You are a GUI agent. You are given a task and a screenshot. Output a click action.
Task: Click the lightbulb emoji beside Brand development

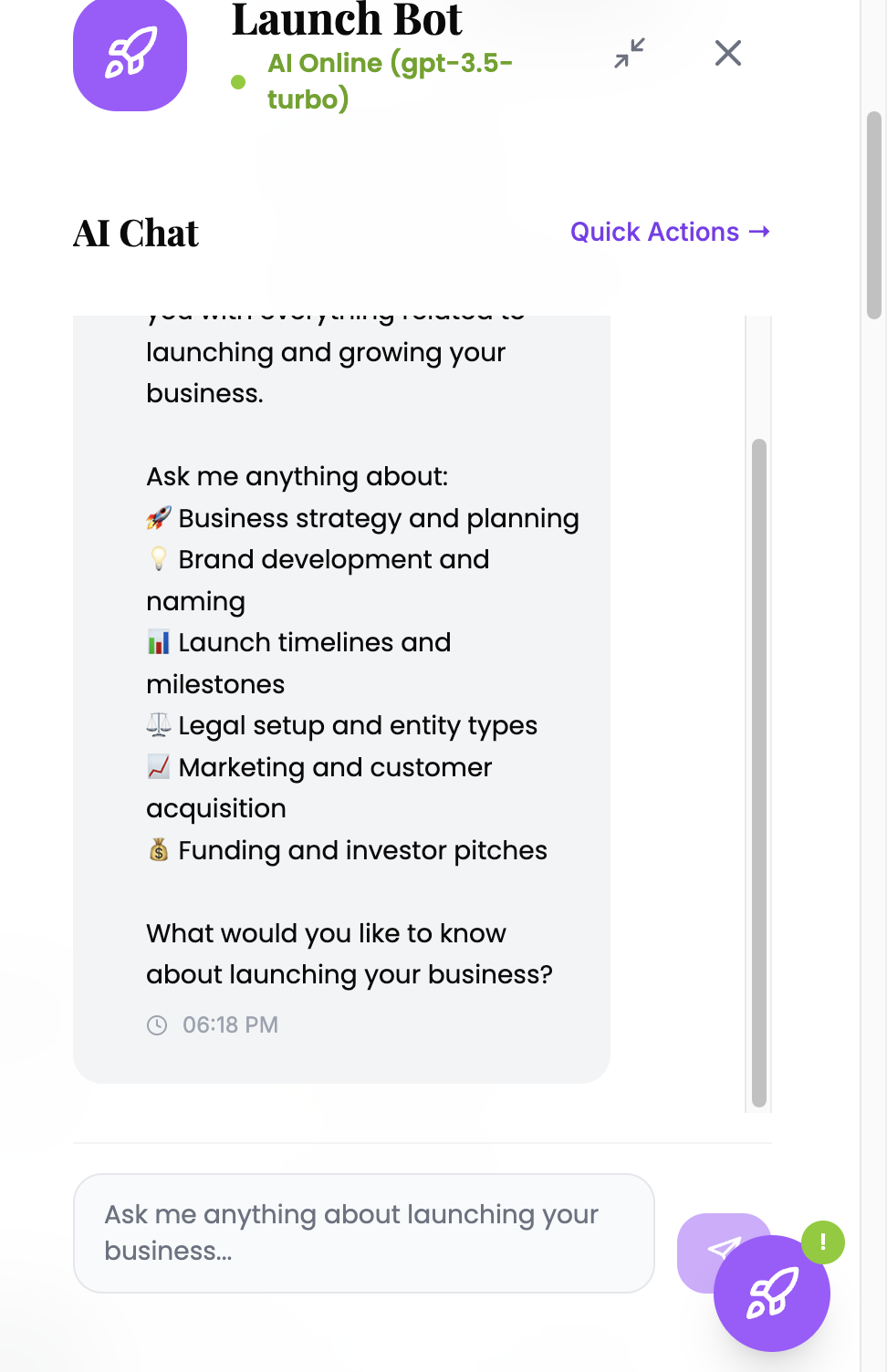point(159,559)
